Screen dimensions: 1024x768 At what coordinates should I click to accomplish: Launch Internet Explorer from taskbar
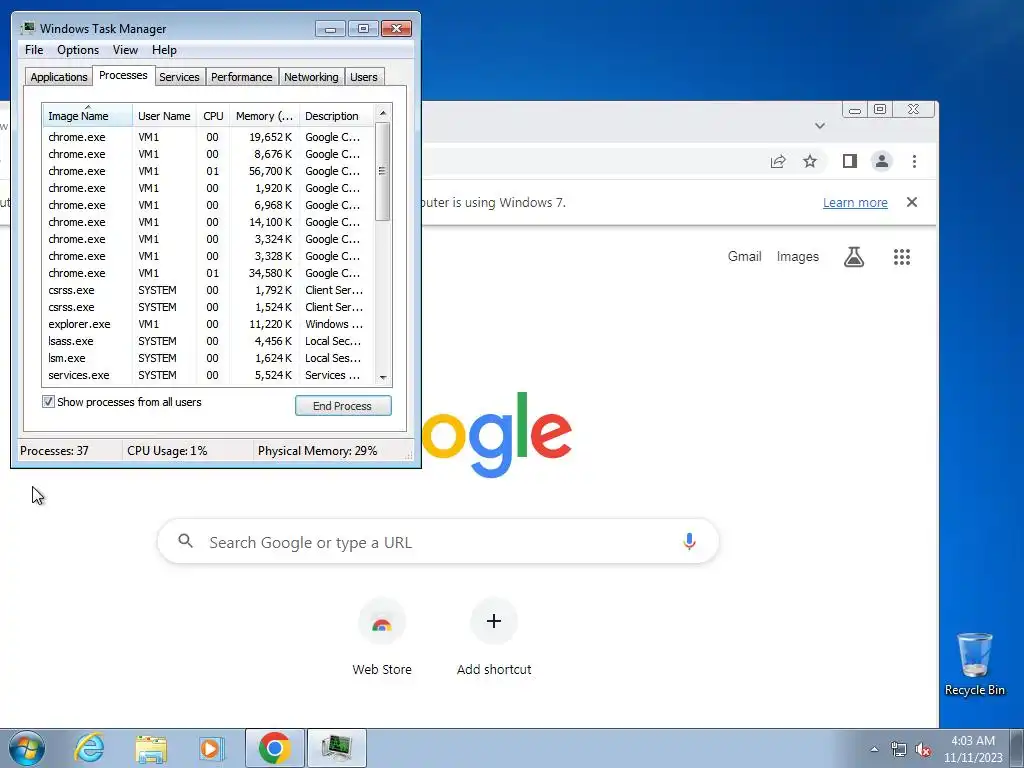(x=89, y=748)
